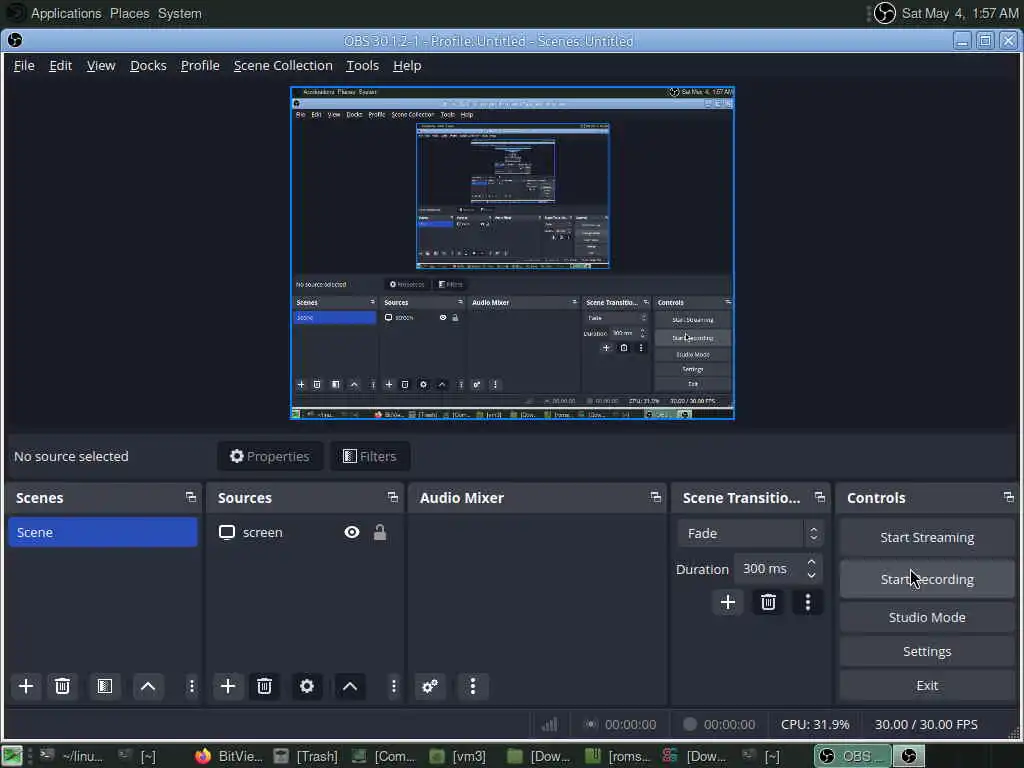The image size is (1024, 768).
Task: Click the Filters button next to Properties
Action: click(x=370, y=456)
